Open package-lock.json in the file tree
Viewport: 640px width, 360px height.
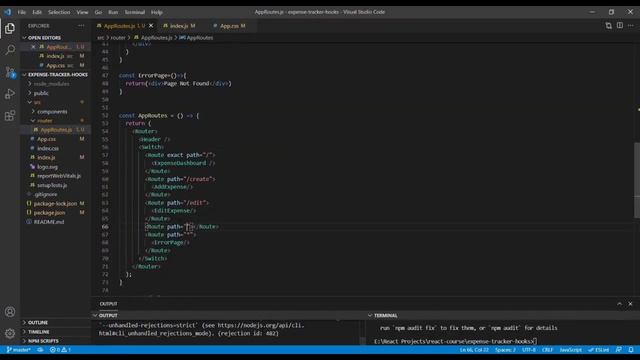coord(55,203)
